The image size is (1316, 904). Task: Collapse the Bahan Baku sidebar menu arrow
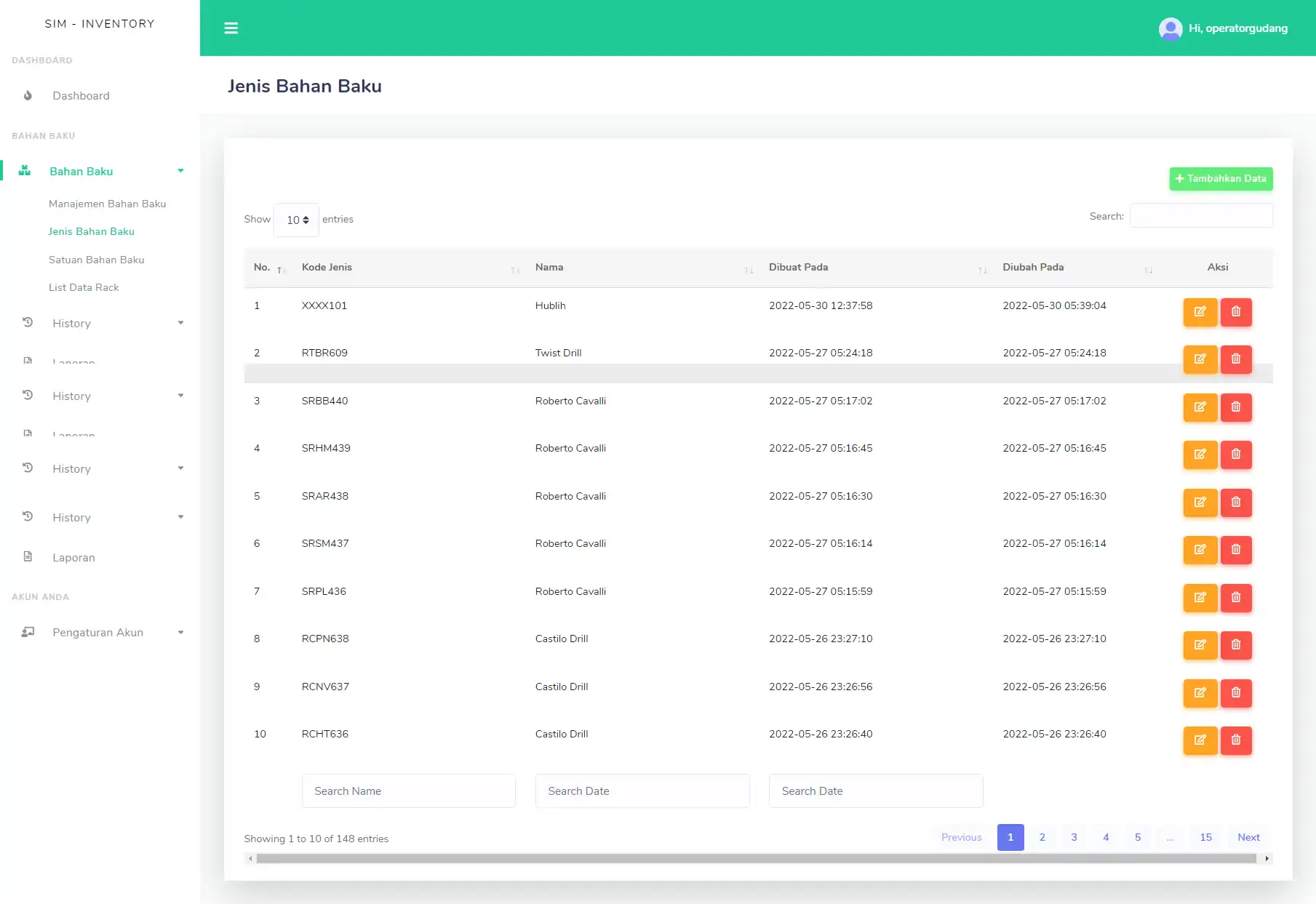pos(180,171)
